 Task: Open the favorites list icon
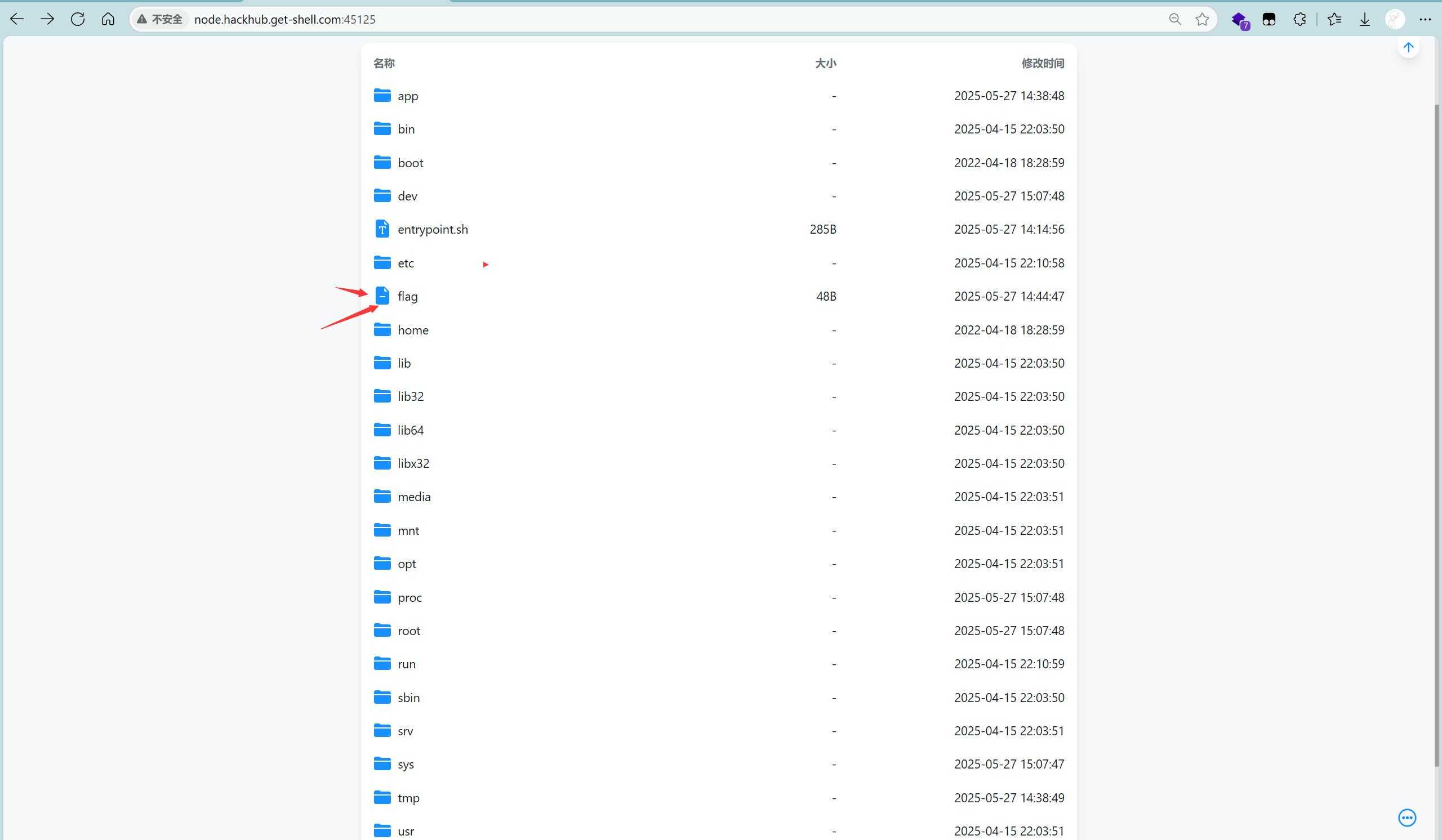(1334, 19)
